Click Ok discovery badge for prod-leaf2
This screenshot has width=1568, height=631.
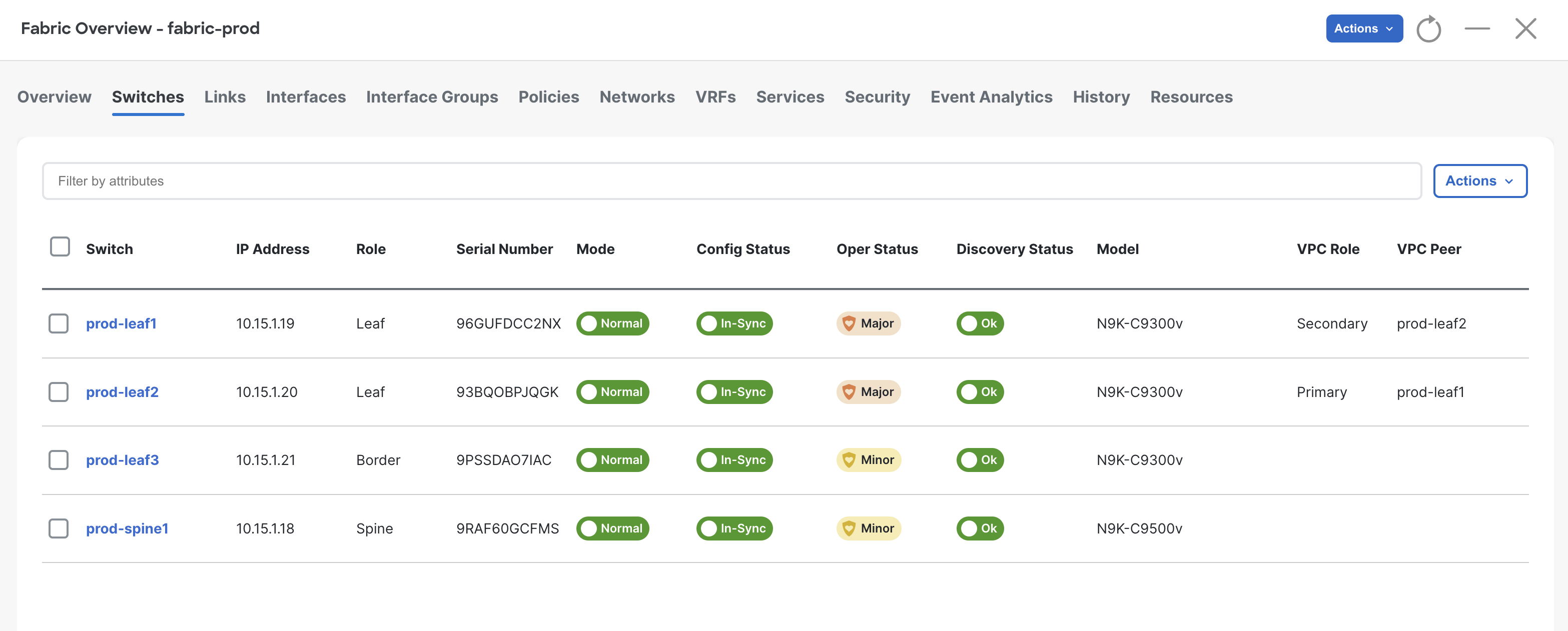pyautogui.click(x=980, y=392)
